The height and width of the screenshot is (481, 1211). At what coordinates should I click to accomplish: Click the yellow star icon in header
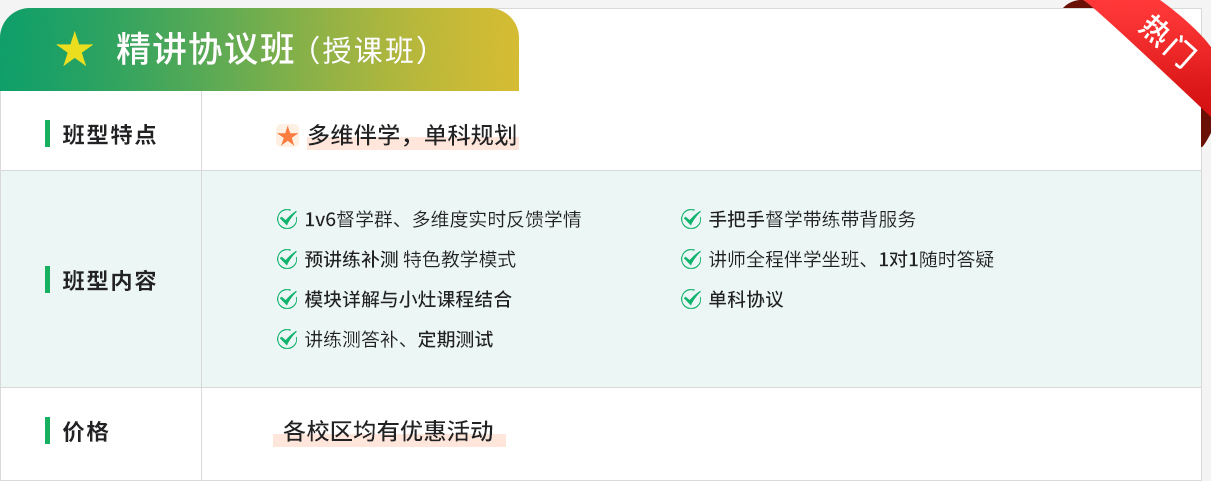pos(75,50)
